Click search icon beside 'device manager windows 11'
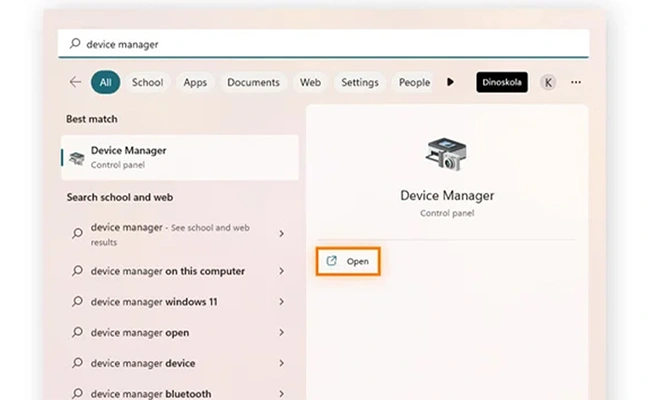650x400 pixels. [77, 302]
